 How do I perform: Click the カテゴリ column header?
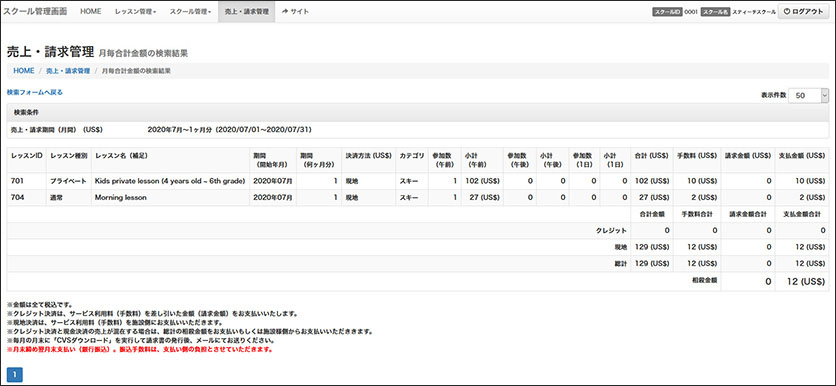[412, 159]
